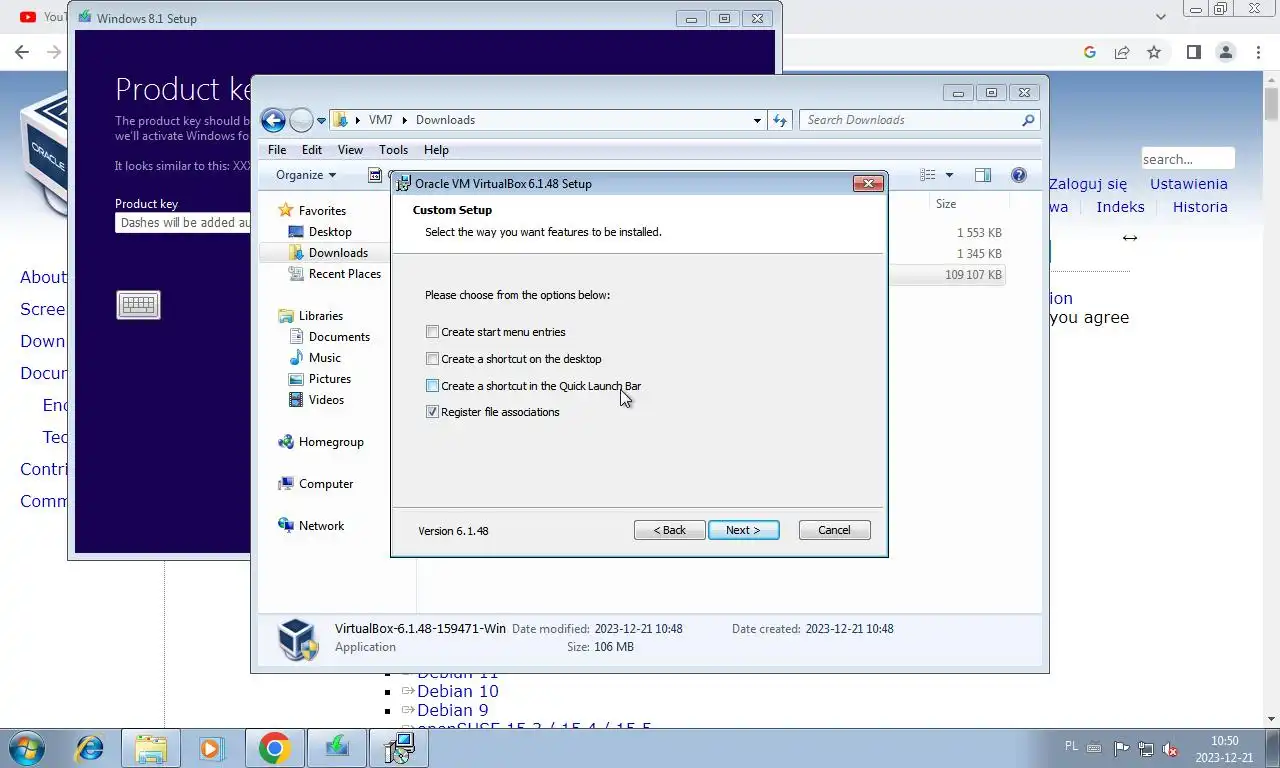This screenshot has height=768, width=1280.
Task: Click the PL language indicator in the tray
Action: coord(1072,747)
